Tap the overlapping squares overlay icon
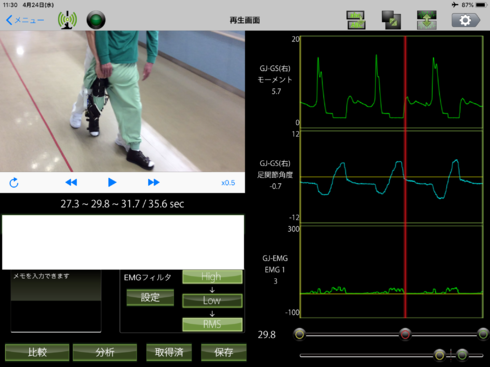Screen dimensions: 490x367 pyautogui.click(x=391, y=20)
